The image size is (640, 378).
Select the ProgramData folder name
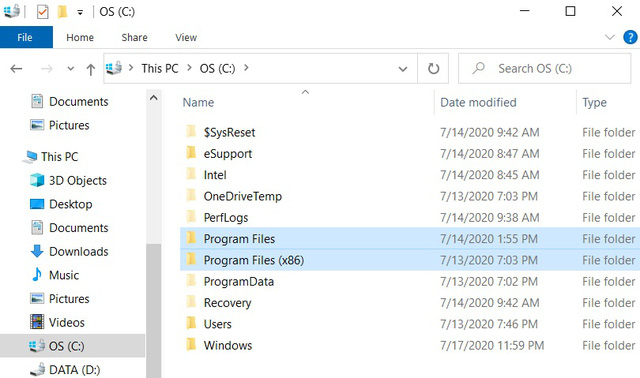[239, 282]
